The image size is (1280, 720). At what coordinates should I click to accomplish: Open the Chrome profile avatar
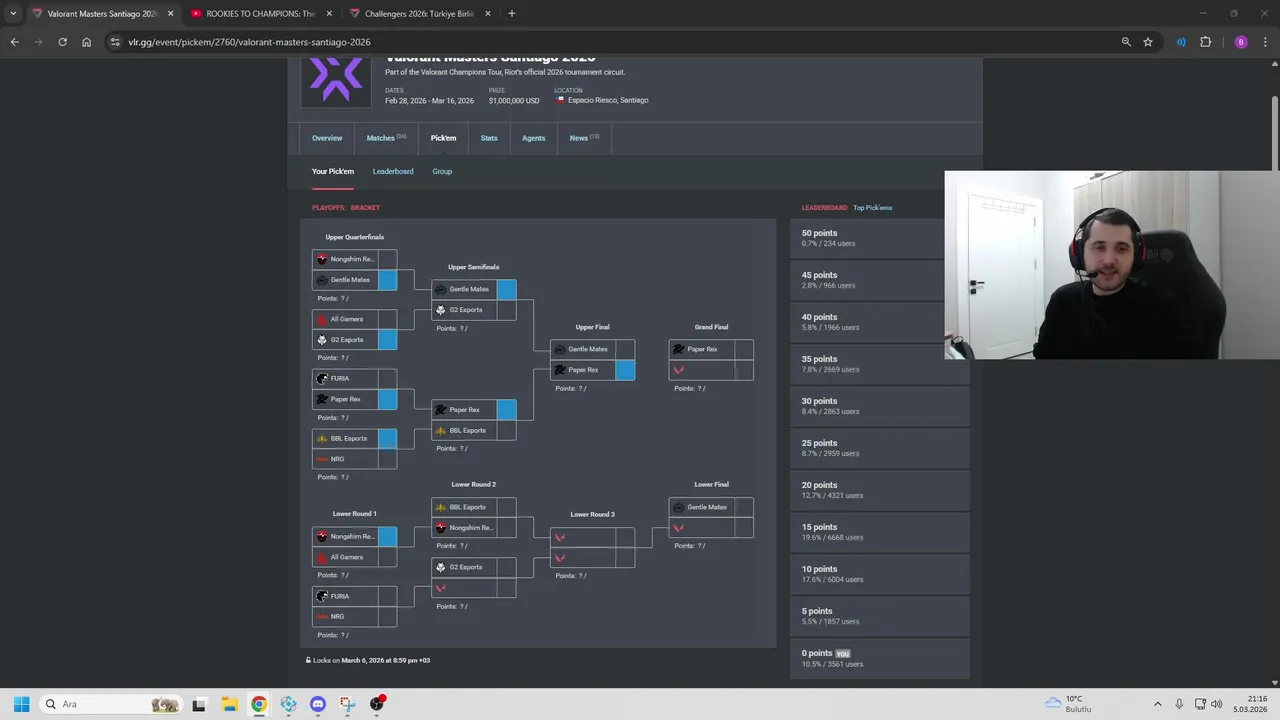pyautogui.click(x=1241, y=42)
